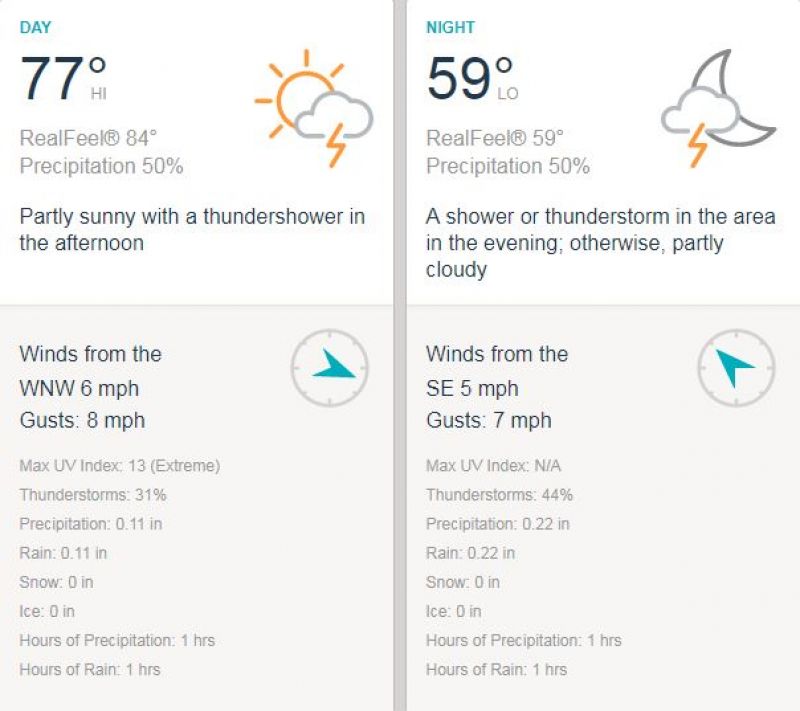Click the moon thunderstorm night icon
The image size is (800, 711).
coord(718,109)
